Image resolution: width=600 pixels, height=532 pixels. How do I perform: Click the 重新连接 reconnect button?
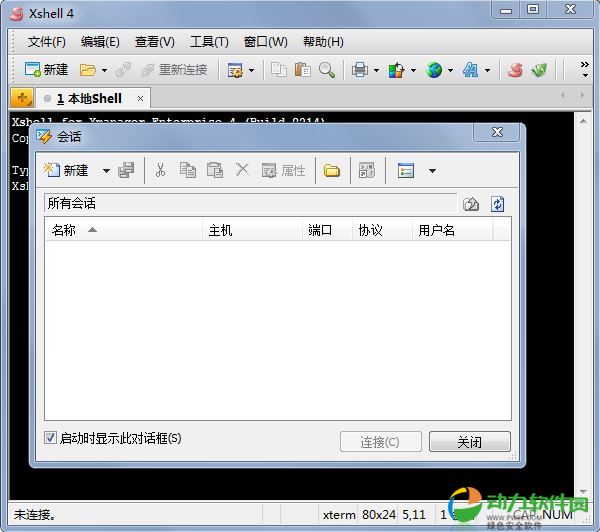click(174, 70)
